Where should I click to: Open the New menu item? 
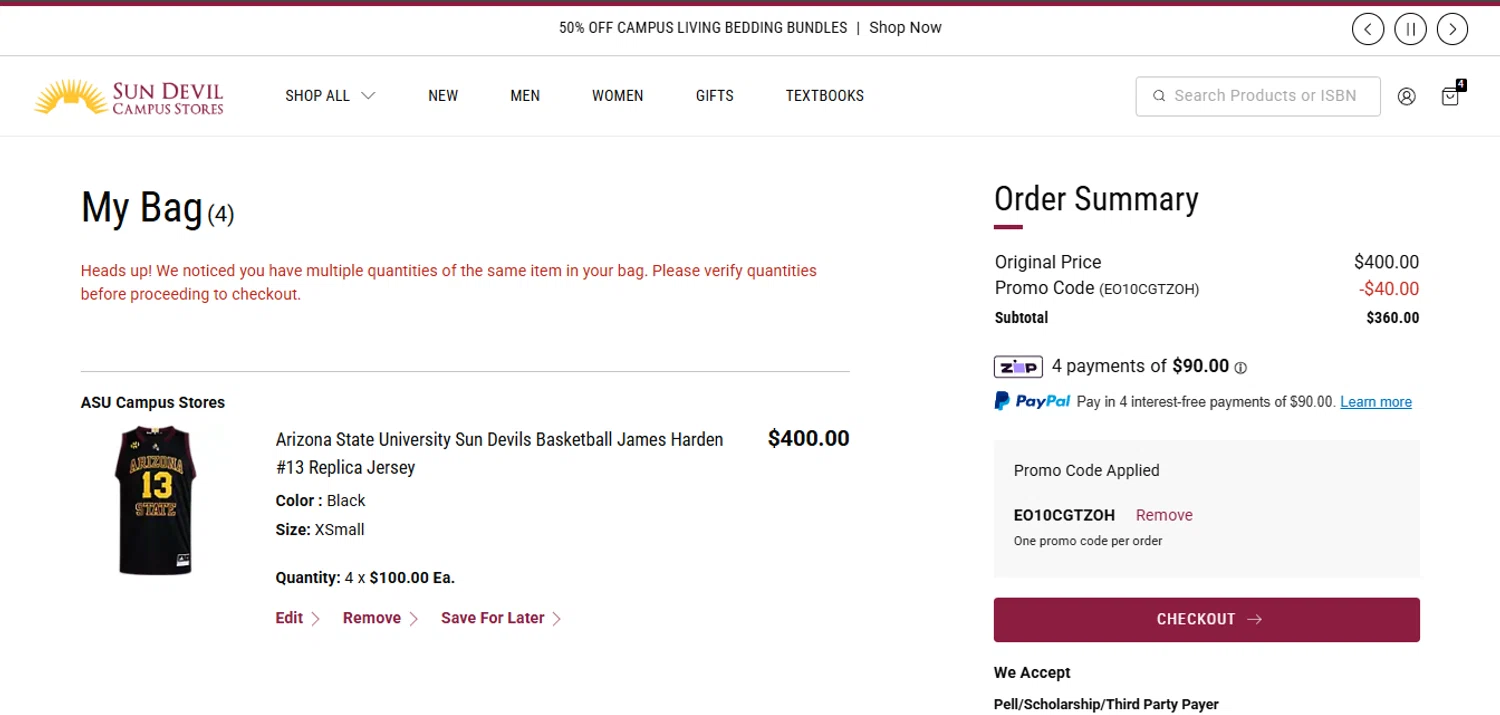tap(443, 96)
